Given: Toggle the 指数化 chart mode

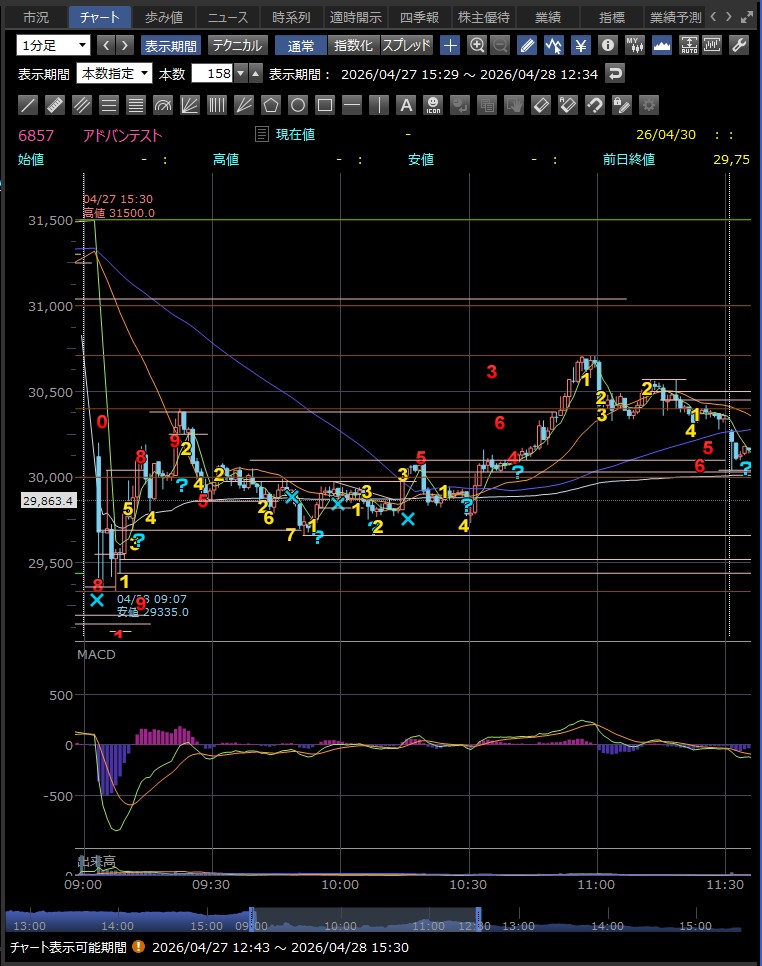Looking at the screenshot, I should (354, 46).
